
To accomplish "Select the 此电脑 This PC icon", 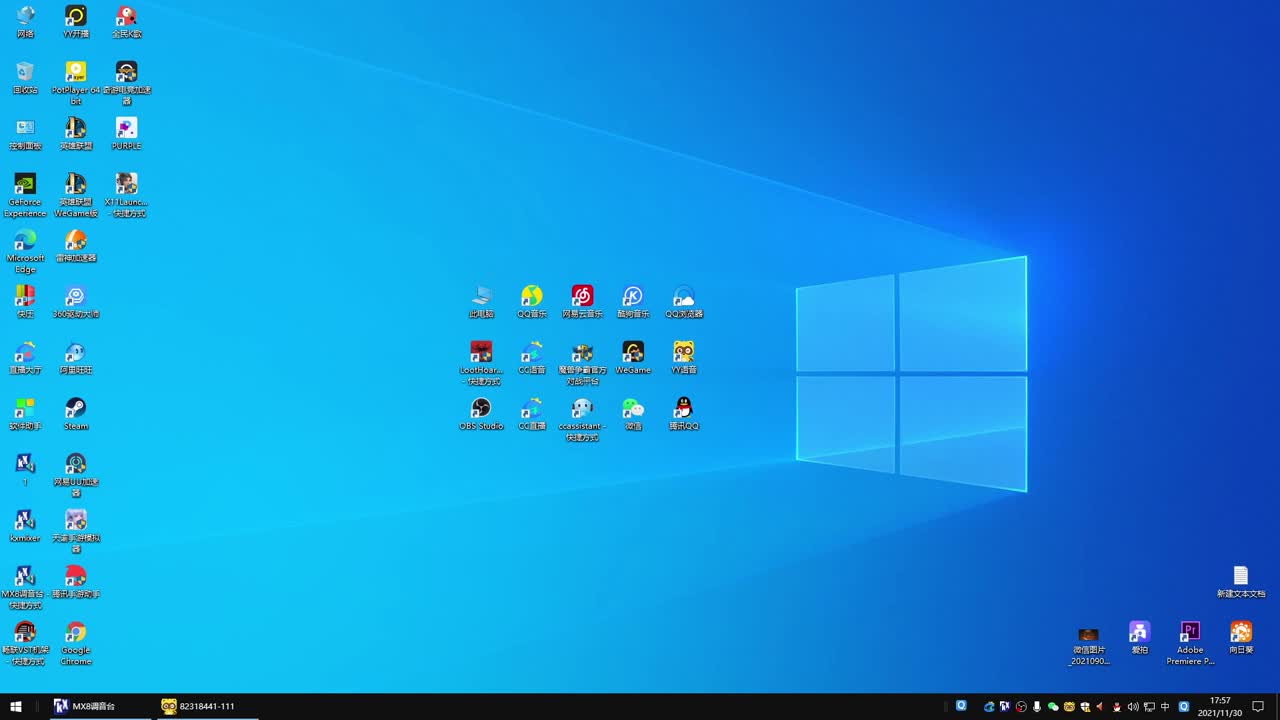I will click(482, 302).
